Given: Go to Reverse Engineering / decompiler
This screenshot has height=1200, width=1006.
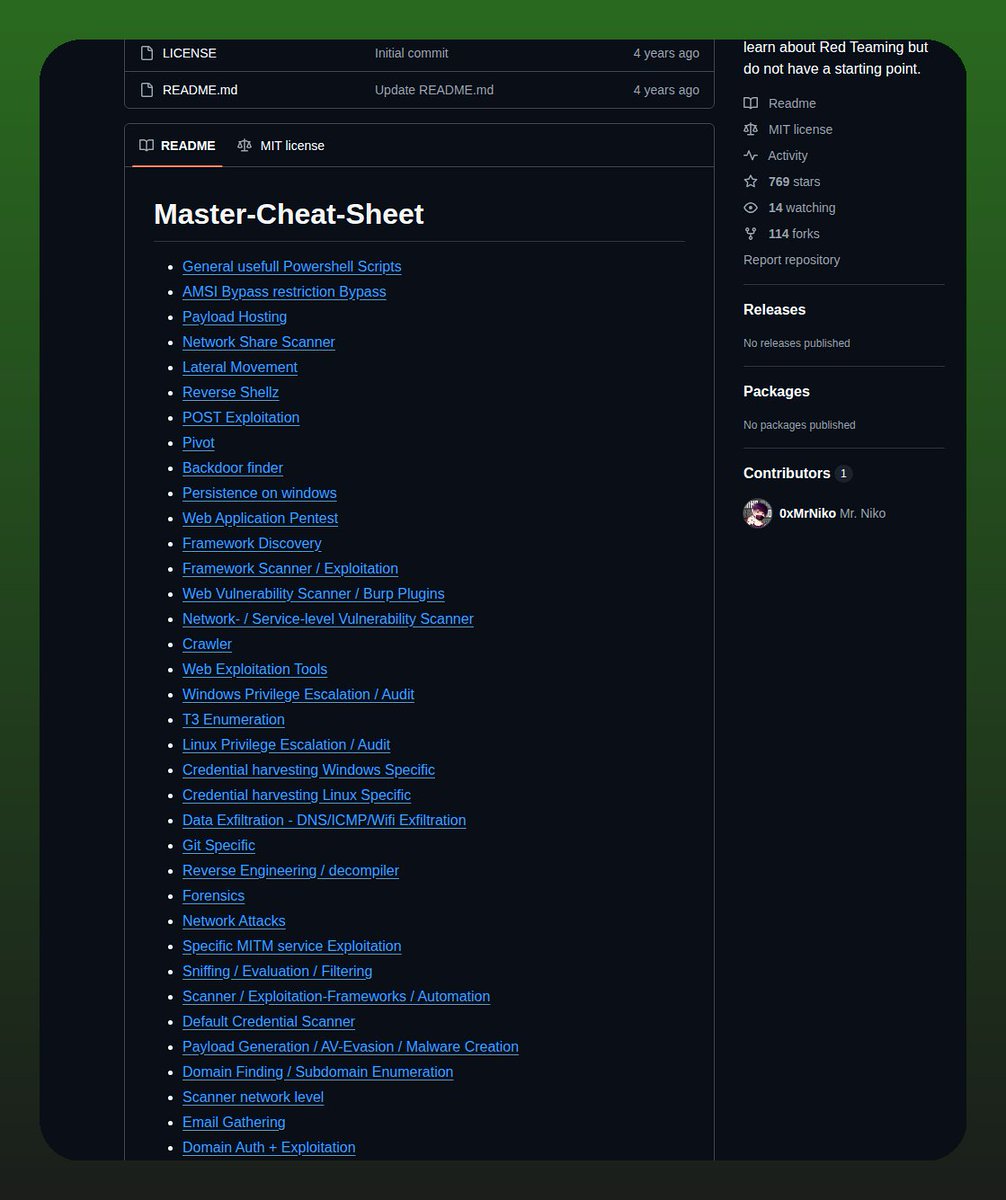Looking at the screenshot, I should pos(290,870).
